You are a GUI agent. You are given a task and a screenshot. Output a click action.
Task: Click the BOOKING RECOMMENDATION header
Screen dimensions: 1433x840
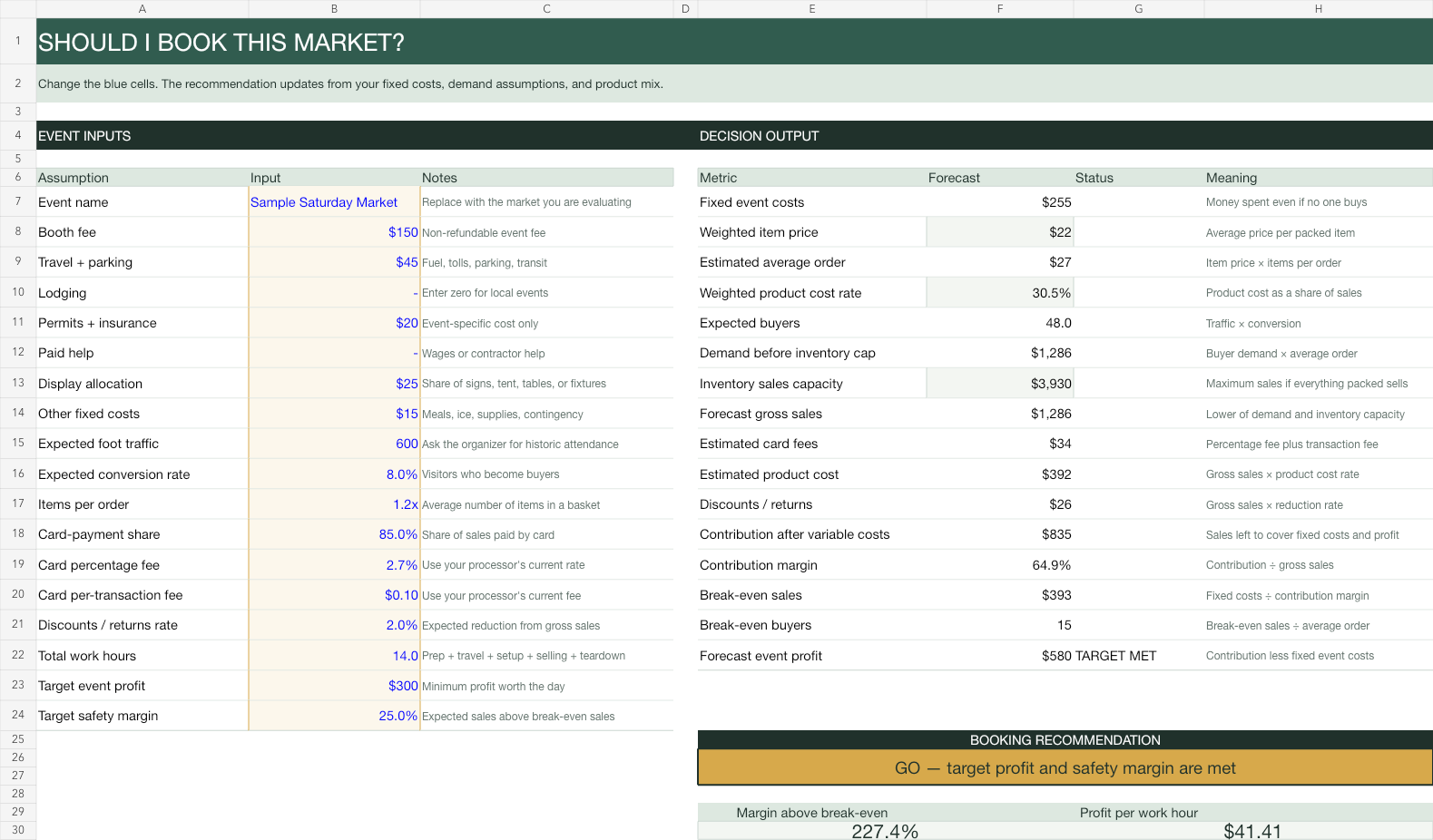(1065, 740)
